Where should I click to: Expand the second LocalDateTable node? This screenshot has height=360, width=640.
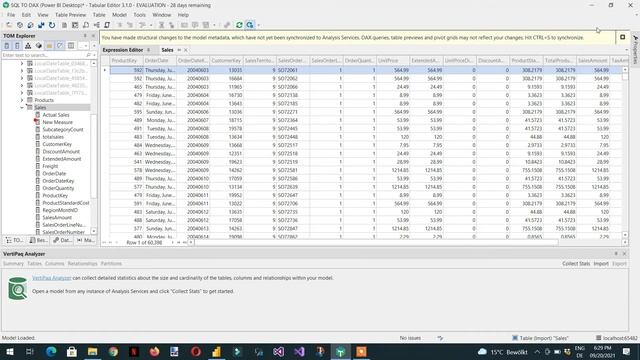[x=22, y=71]
